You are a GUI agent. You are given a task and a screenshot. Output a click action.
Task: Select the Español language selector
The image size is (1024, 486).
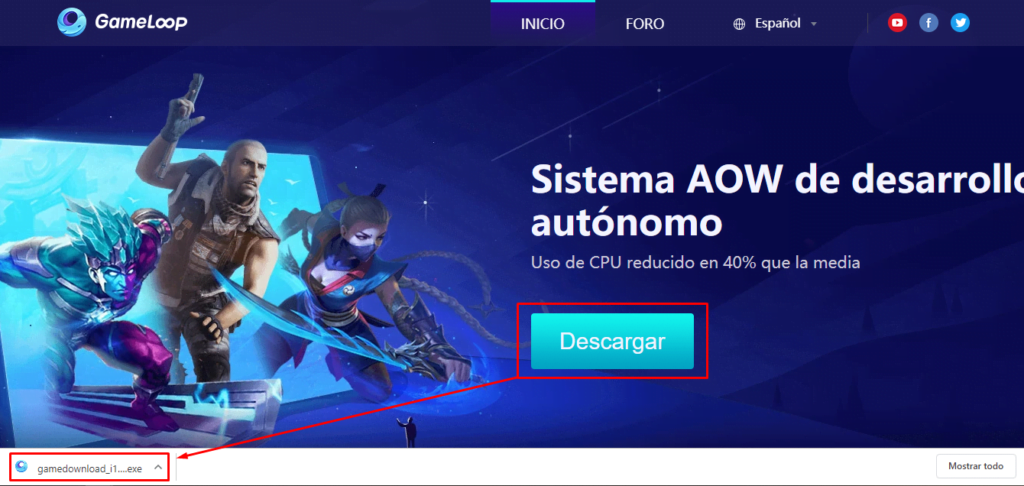(x=776, y=24)
